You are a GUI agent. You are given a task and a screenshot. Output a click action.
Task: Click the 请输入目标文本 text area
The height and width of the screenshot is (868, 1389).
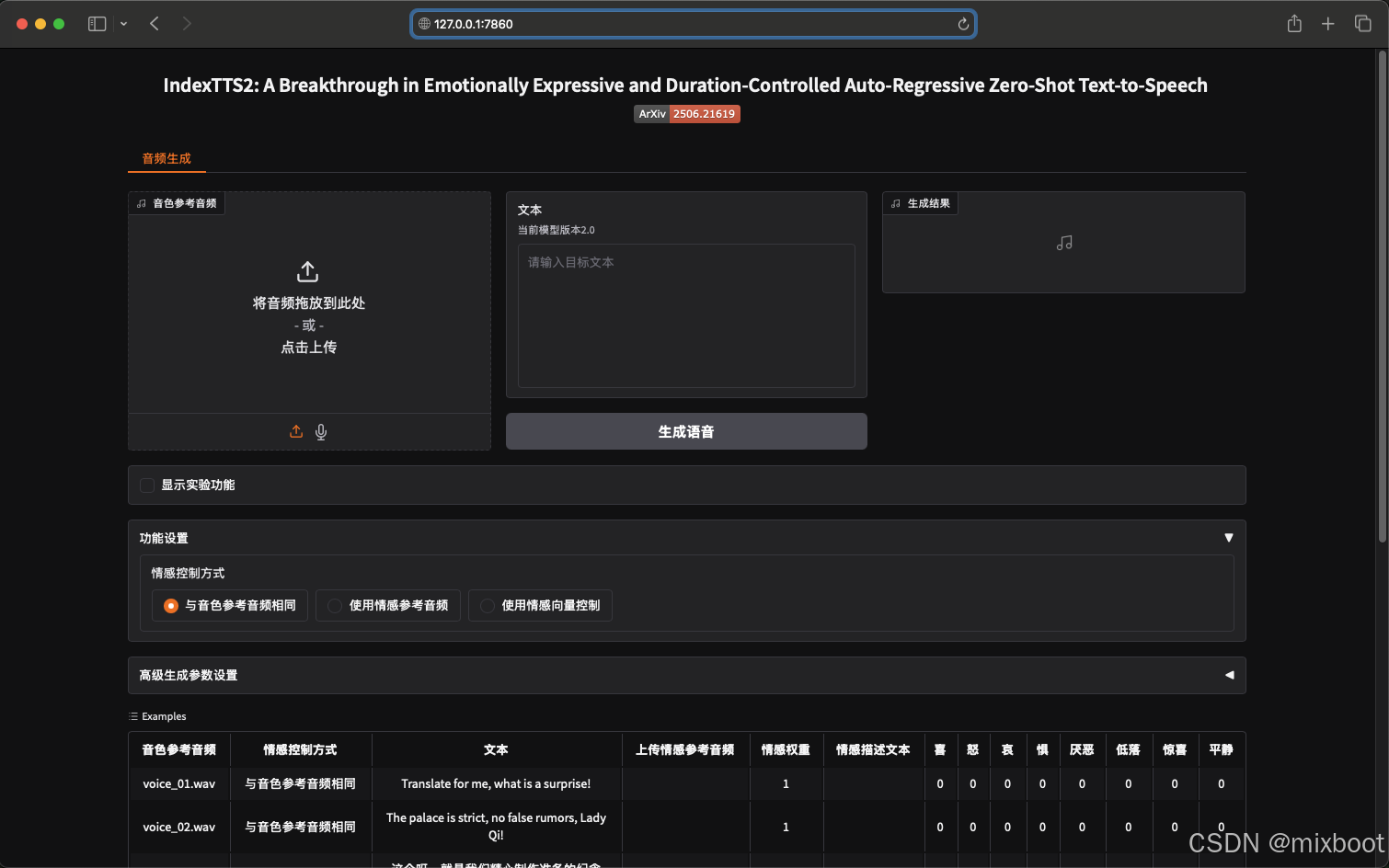coord(686,315)
